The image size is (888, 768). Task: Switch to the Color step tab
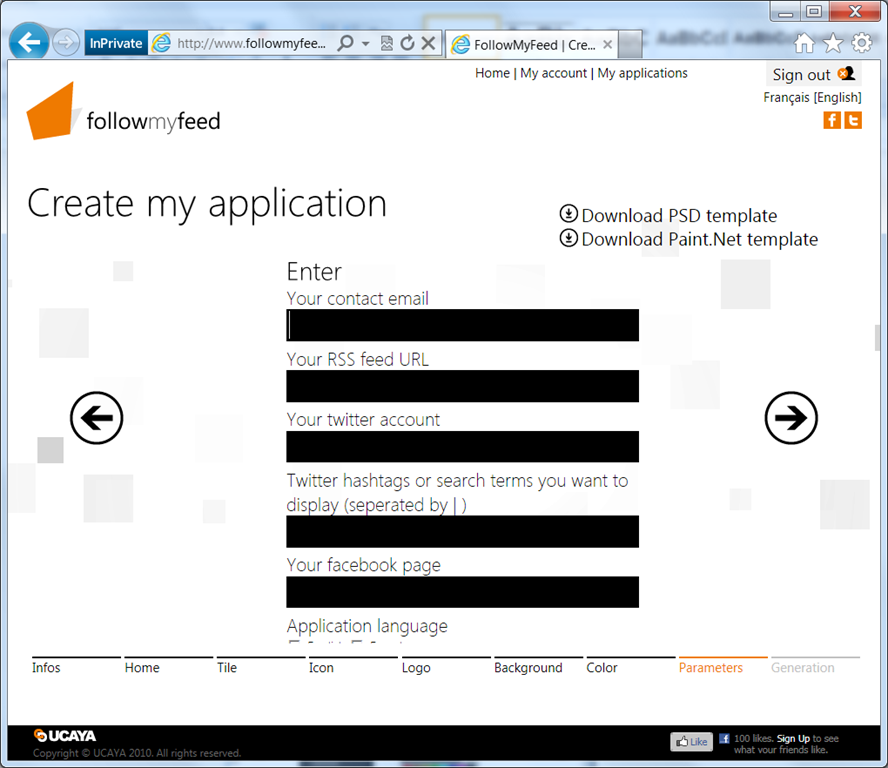(602, 667)
